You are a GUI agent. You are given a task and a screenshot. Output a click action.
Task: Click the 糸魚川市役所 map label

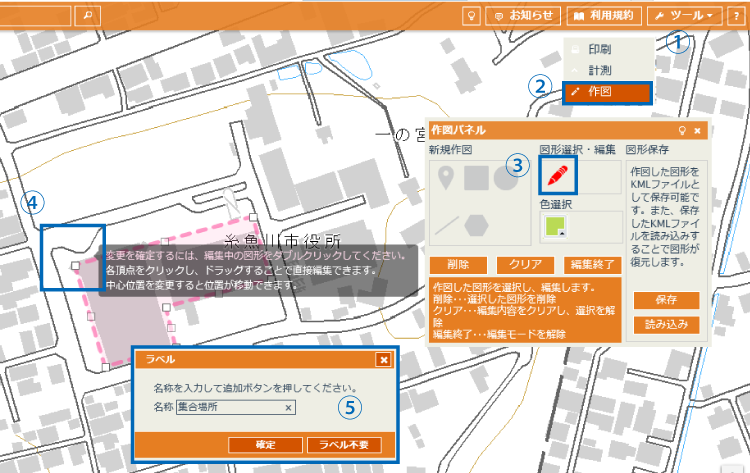click(283, 242)
